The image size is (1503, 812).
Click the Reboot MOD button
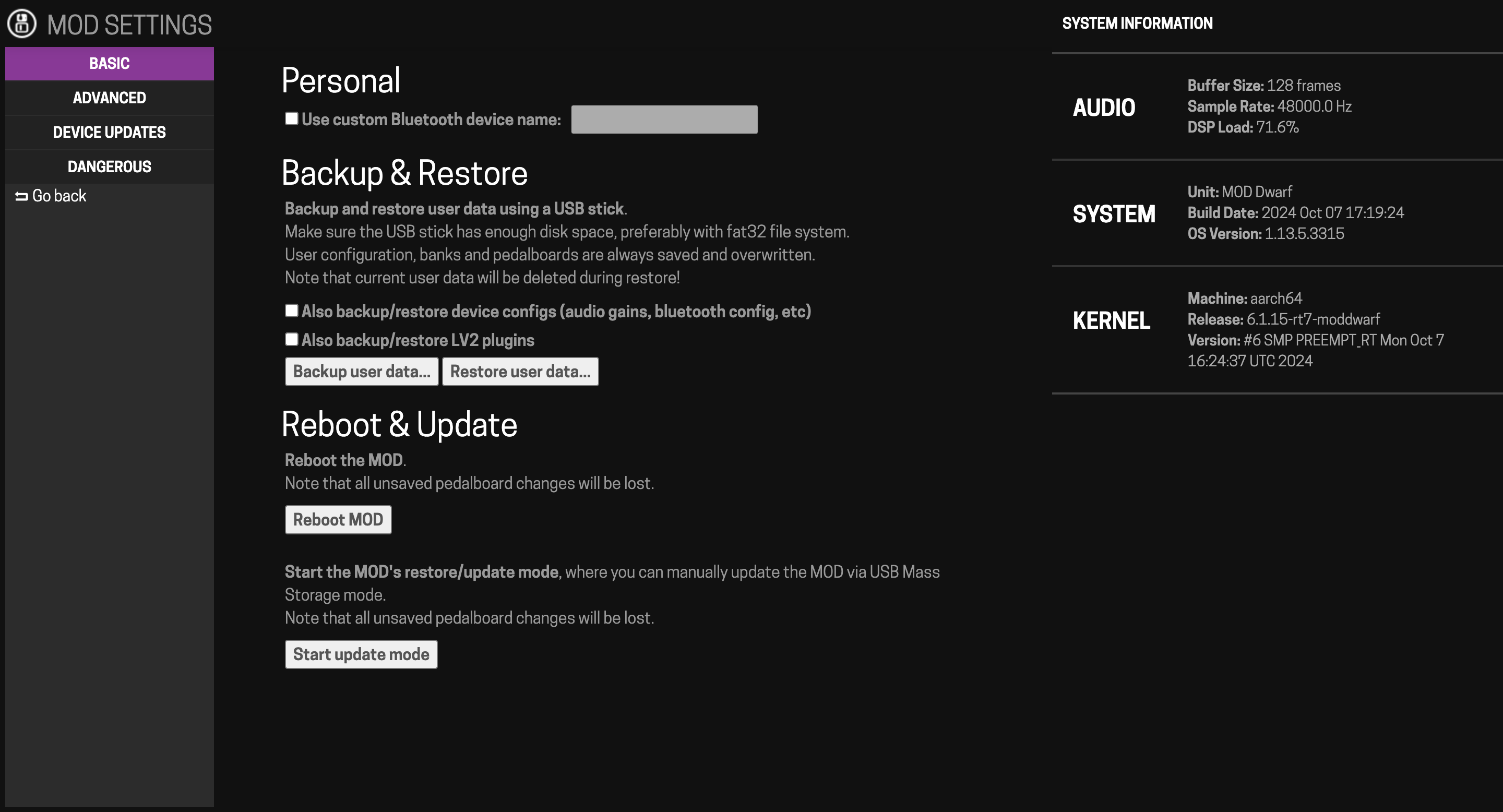point(338,520)
